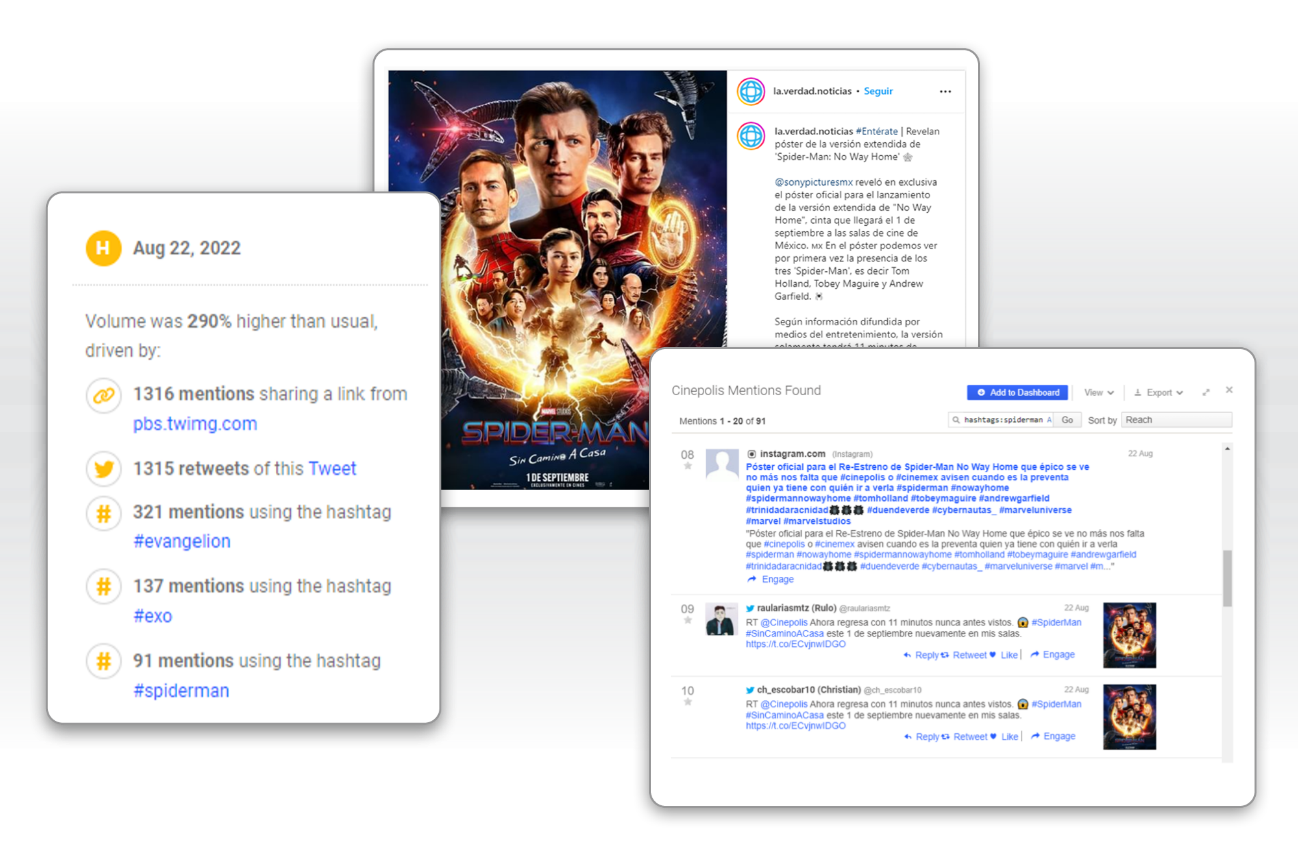Screen dimensions: 1298x863
Task: Click the expand panel icon in mentions header
Action: pos(1206,392)
